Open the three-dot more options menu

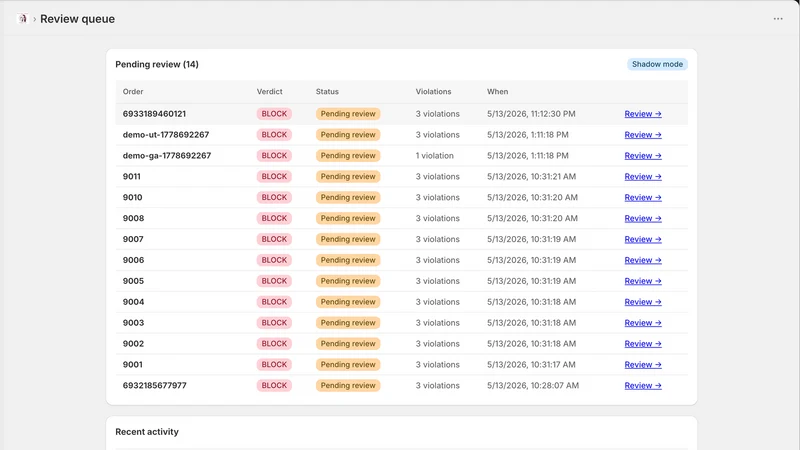coord(778,19)
